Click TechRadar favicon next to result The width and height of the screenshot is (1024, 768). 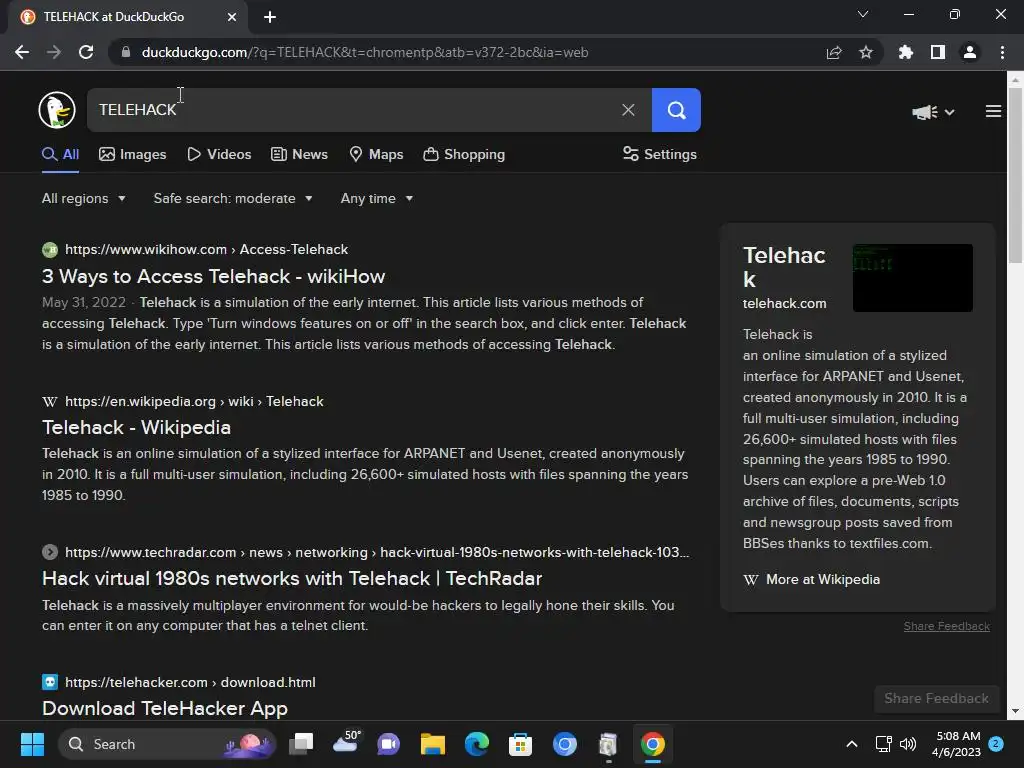coord(50,552)
